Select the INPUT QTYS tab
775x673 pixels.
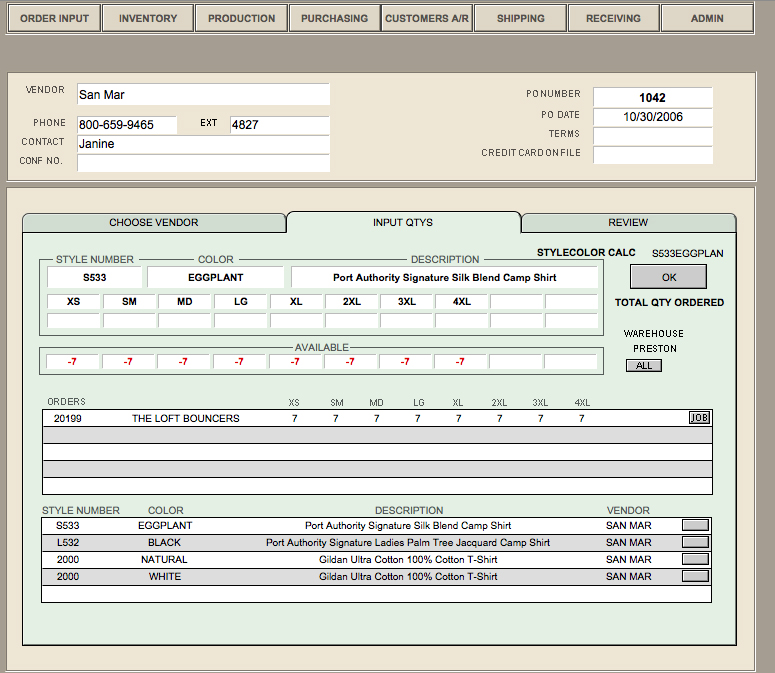click(x=403, y=222)
